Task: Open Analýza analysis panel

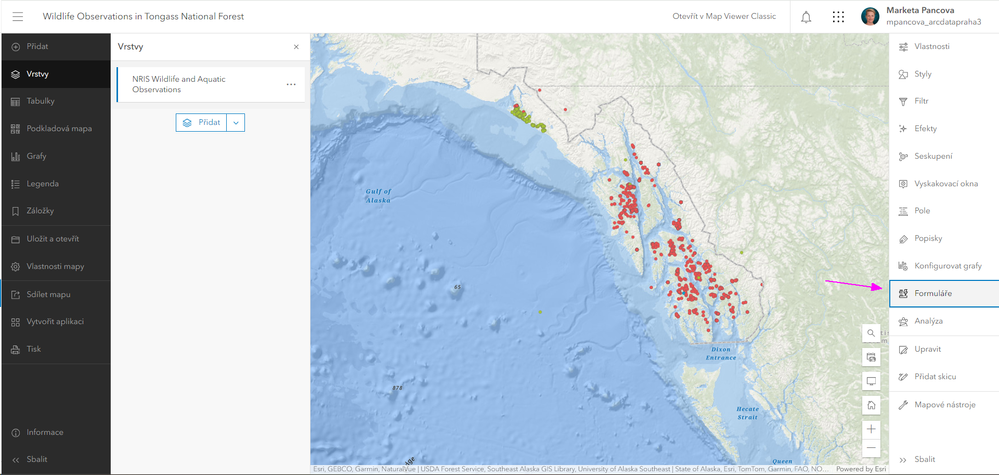Action: (944, 321)
